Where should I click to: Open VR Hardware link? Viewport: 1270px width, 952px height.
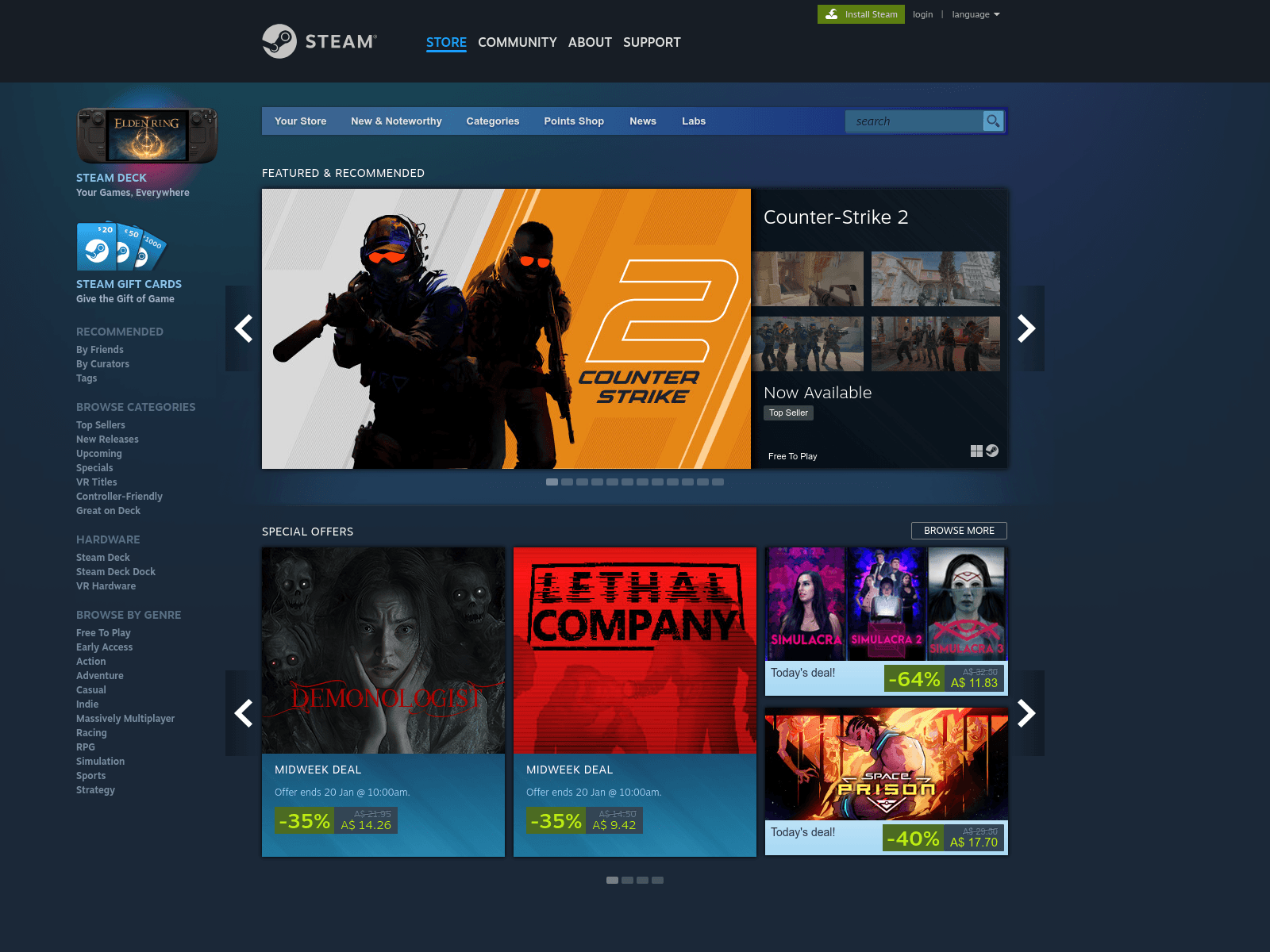(106, 586)
